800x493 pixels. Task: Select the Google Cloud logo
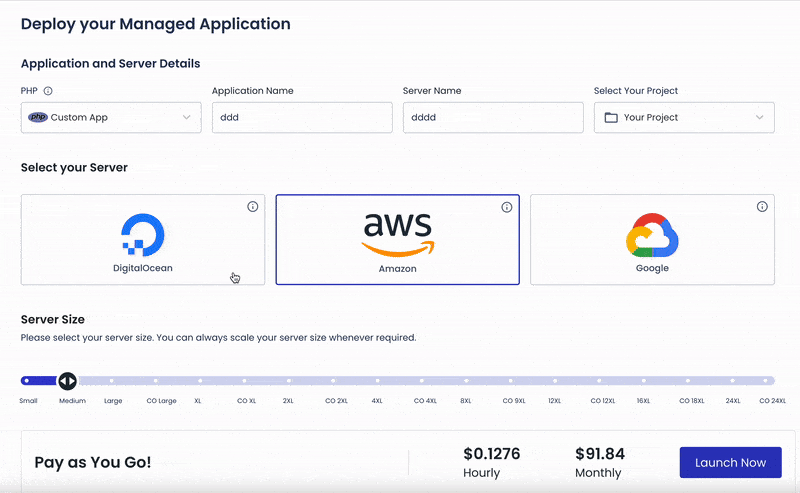tap(652, 235)
